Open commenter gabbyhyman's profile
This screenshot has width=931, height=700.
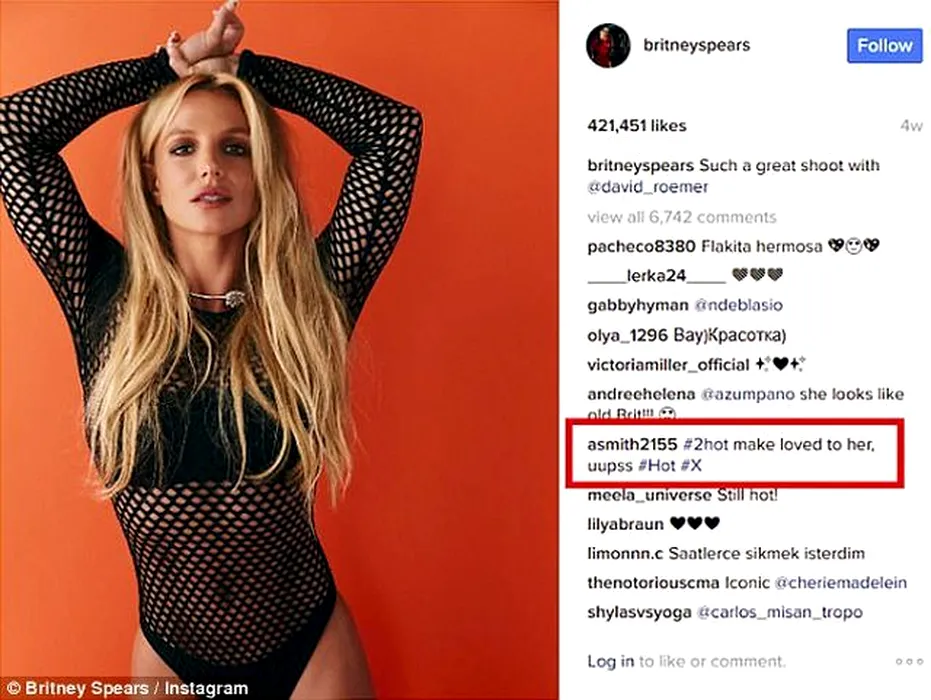tap(637, 305)
